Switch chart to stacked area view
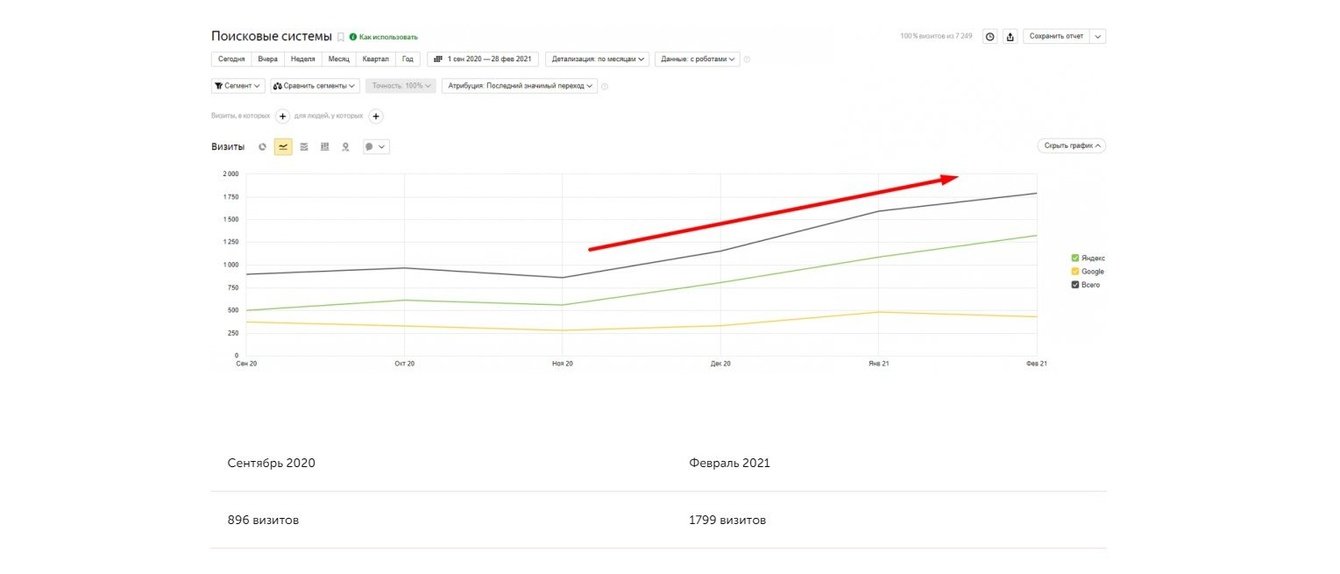Screen dimensions: 1340x574 (304, 146)
